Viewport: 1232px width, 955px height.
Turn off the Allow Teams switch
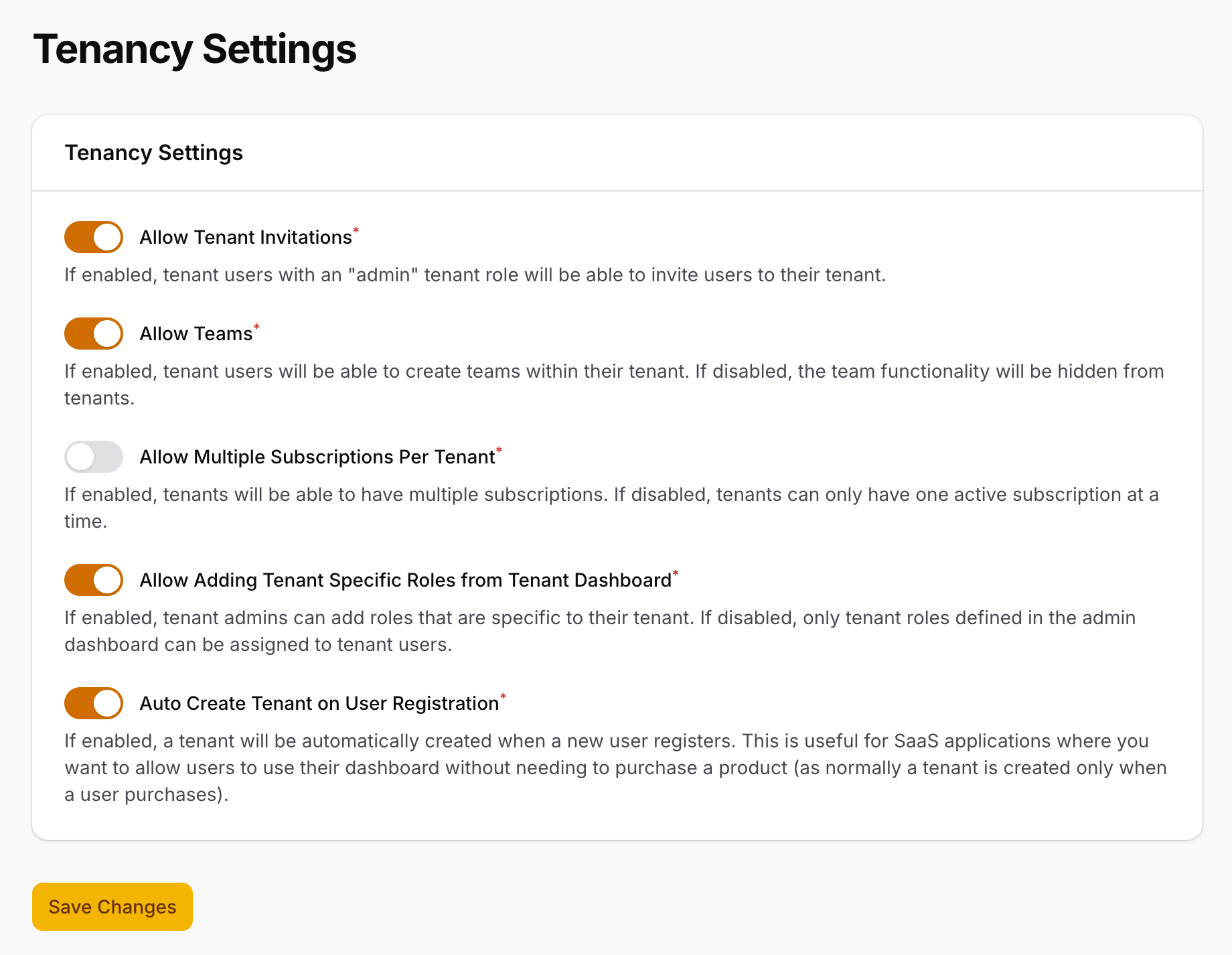click(x=93, y=333)
